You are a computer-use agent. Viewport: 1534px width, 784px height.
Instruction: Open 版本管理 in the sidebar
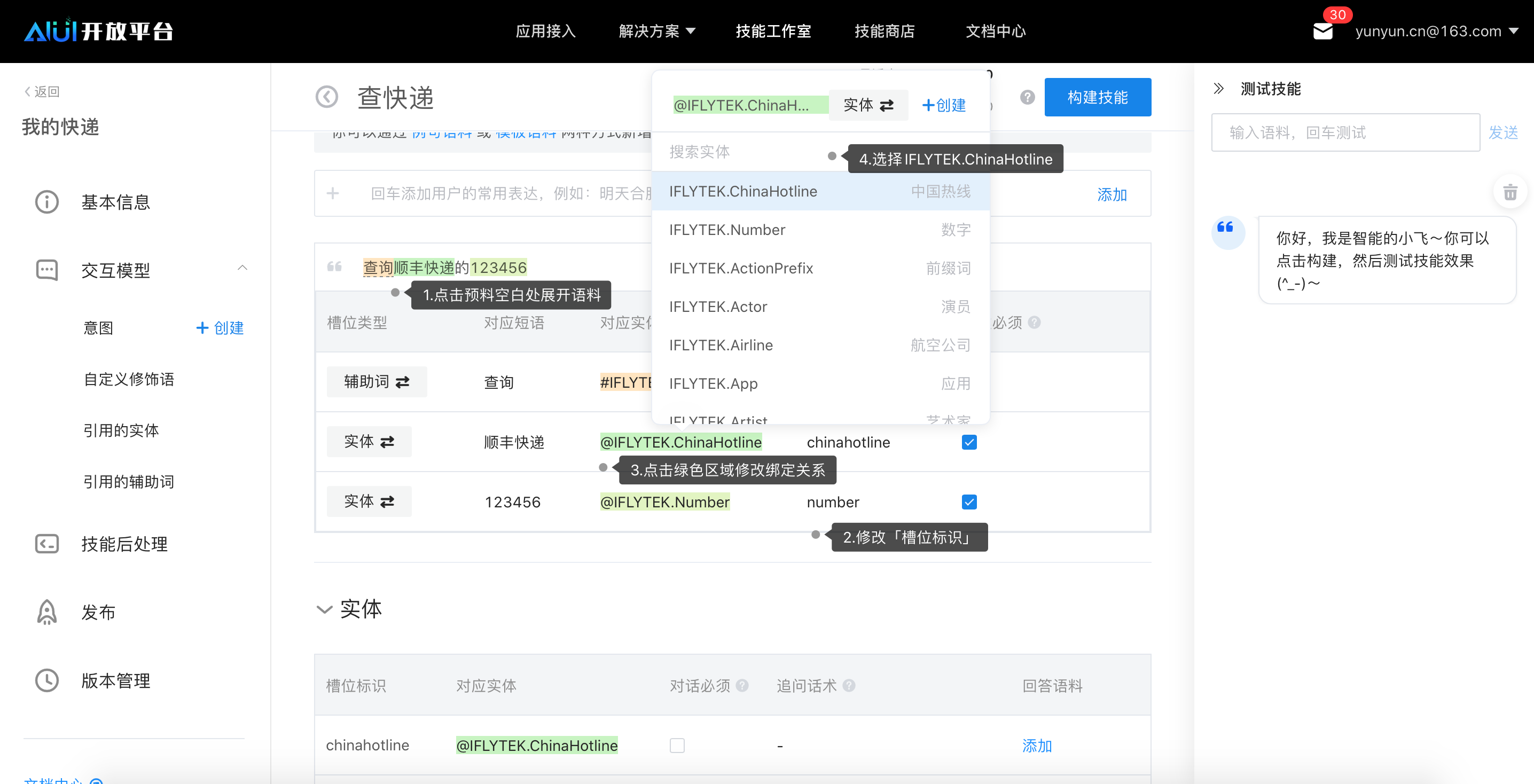point(115,681)
